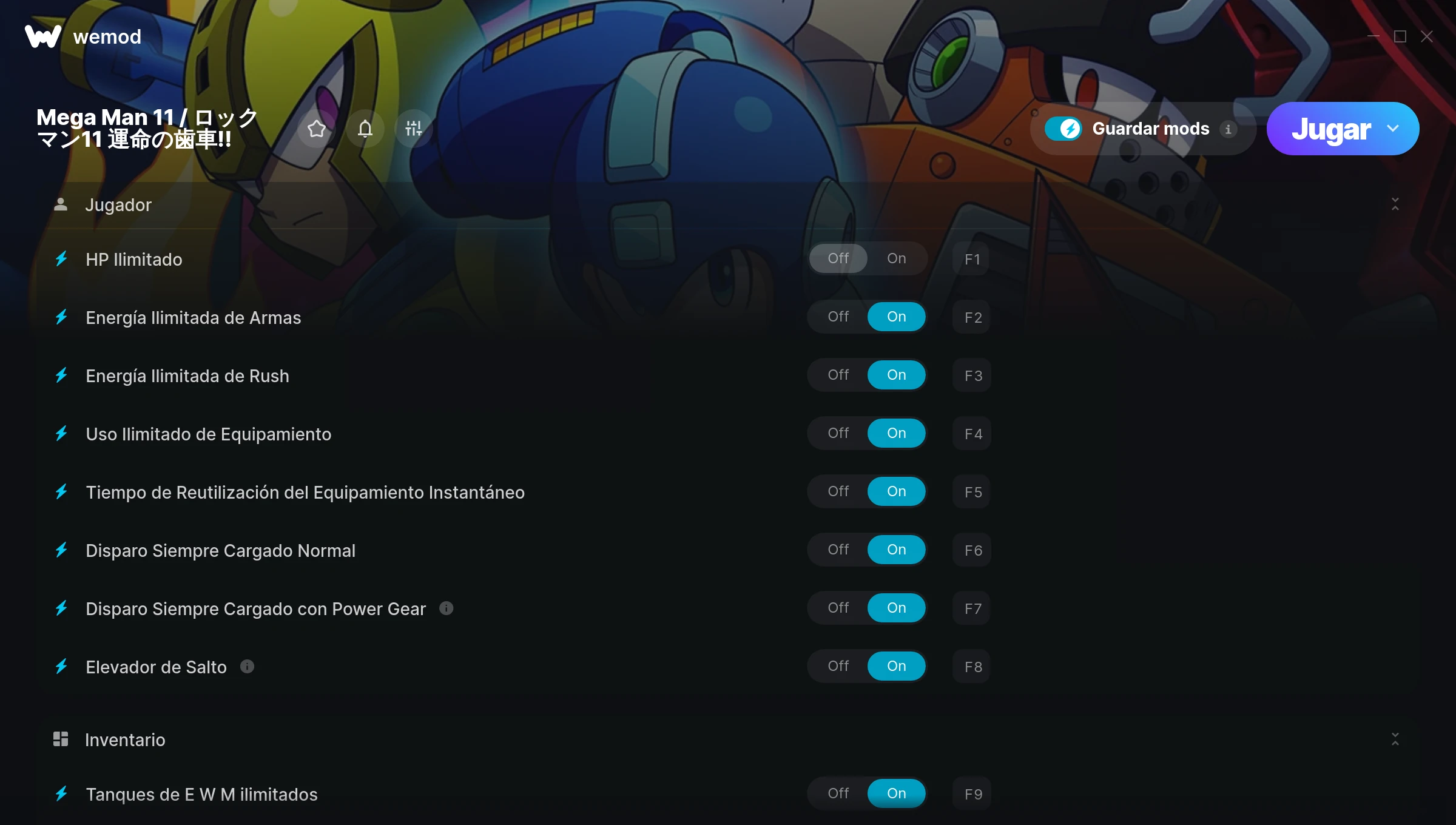Viewport: 1456px width, 825px height.
Task: Change the F1 hotkey for HP Ilimitado
Action: 972,259
